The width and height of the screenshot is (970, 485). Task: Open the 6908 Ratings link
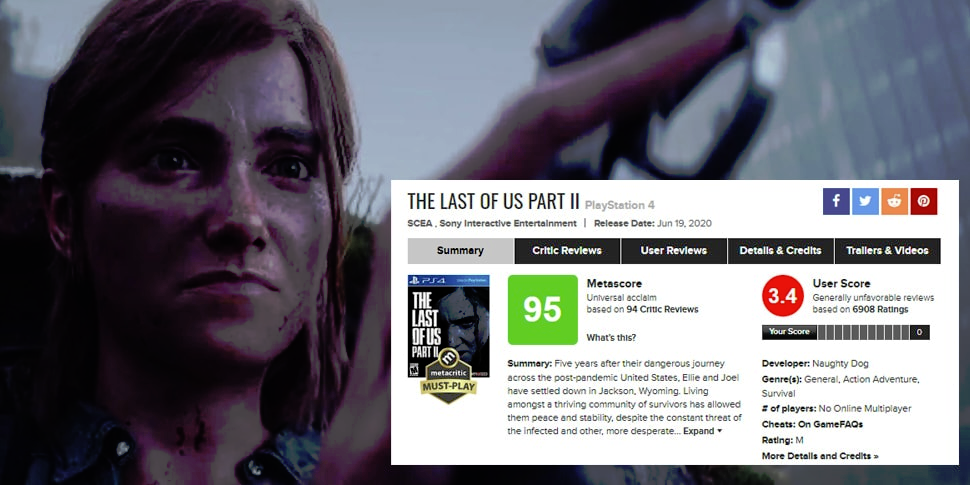pyautogui.click(x=880, y=309)
